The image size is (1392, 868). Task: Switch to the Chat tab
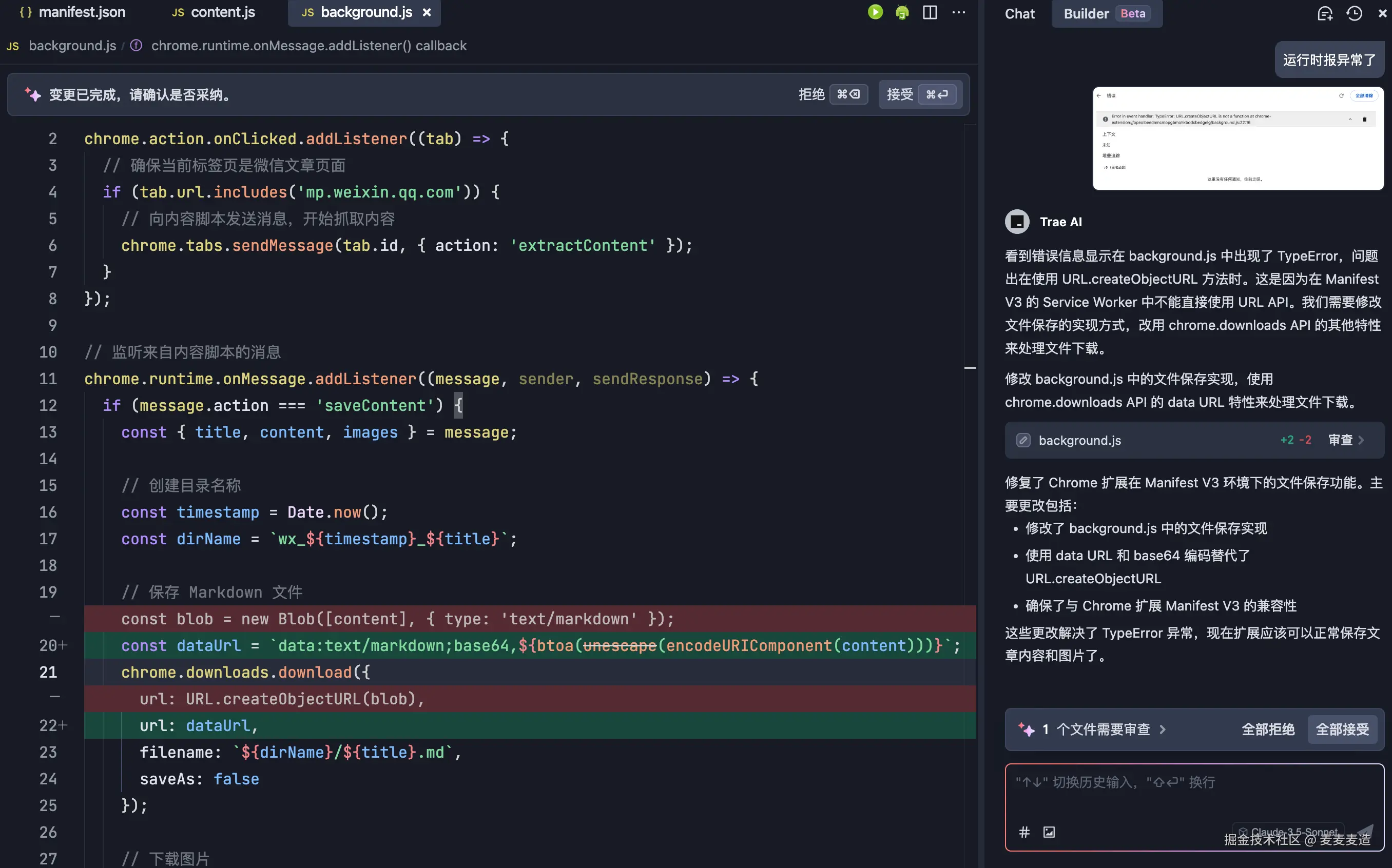click(x=1019, y=14)
